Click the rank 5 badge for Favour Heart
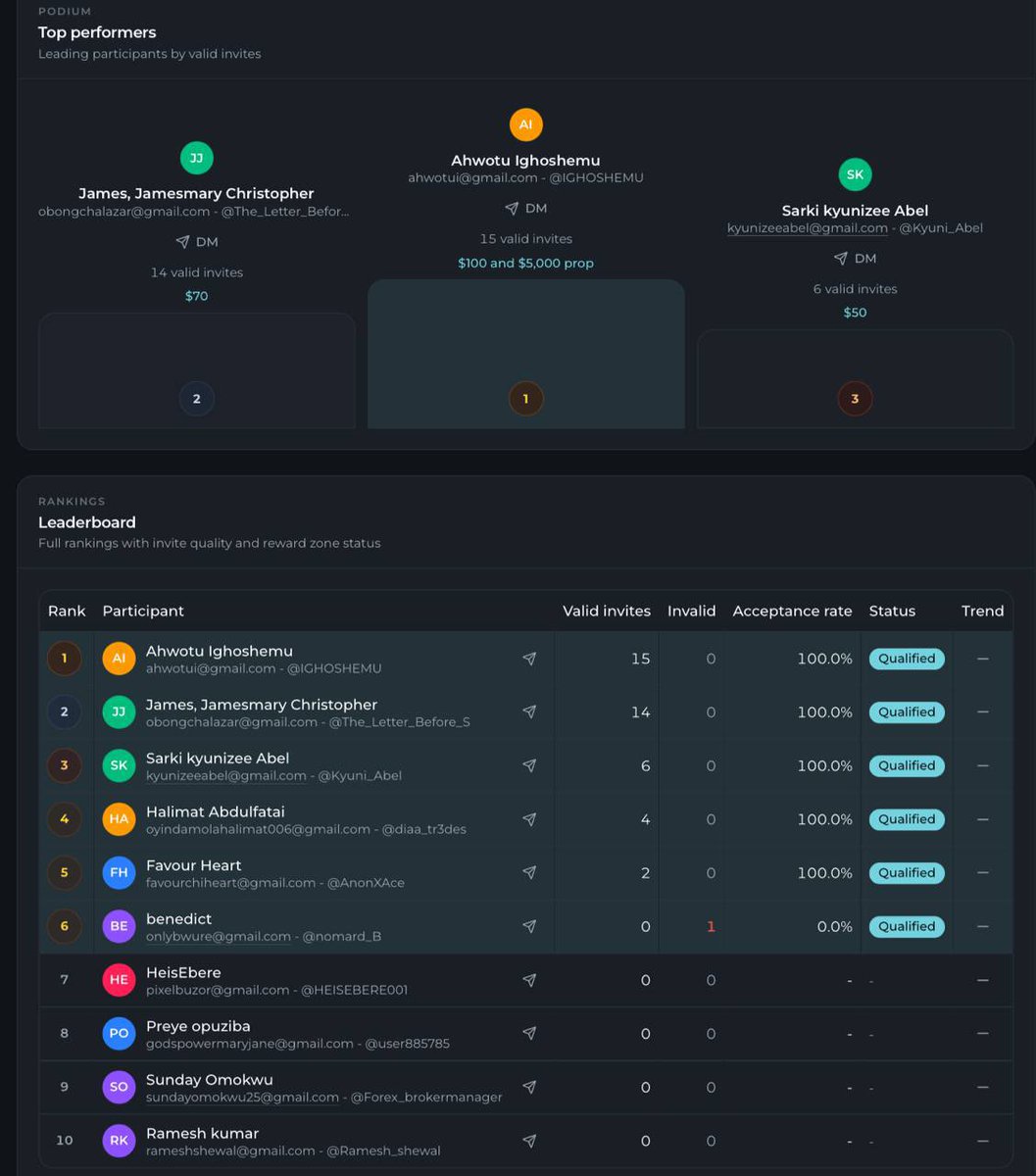Screen dimensions: 1036x1176 (65, 872)
